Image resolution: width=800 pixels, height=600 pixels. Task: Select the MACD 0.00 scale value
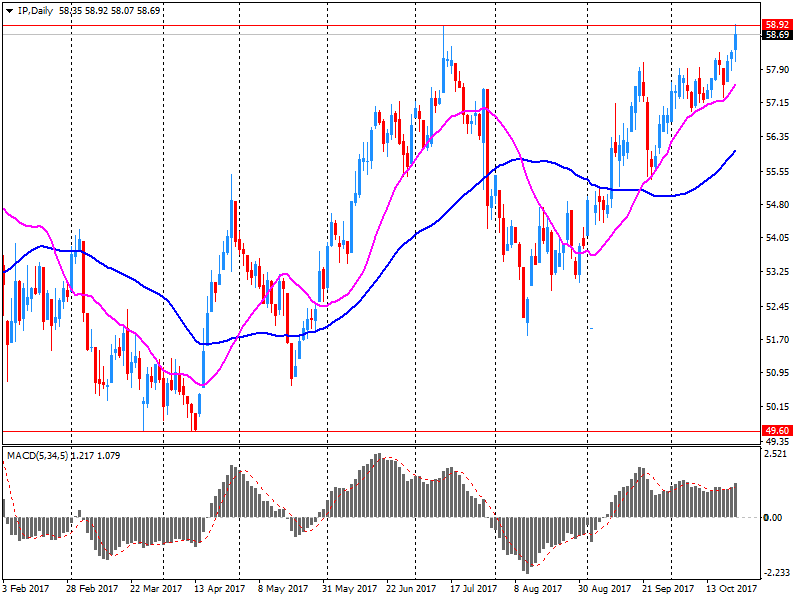(772, 518)
